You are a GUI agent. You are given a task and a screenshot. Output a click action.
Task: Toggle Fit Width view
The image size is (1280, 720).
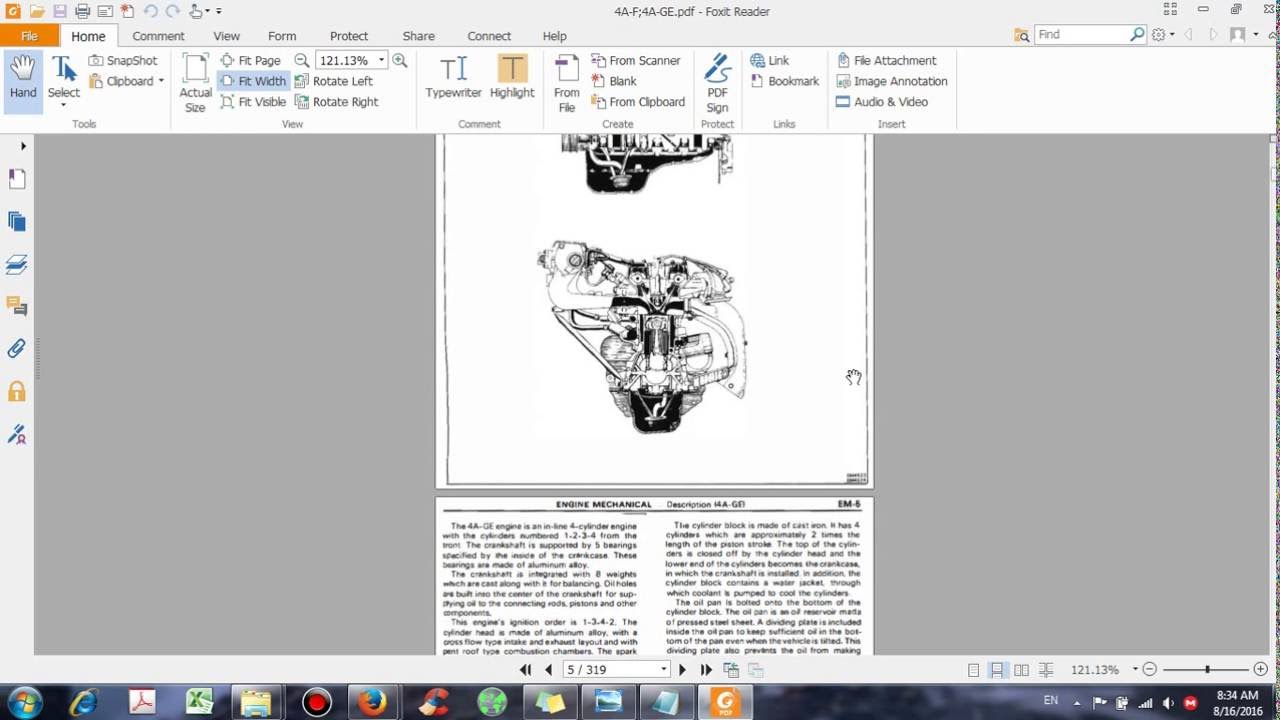[x=253, y=81]
